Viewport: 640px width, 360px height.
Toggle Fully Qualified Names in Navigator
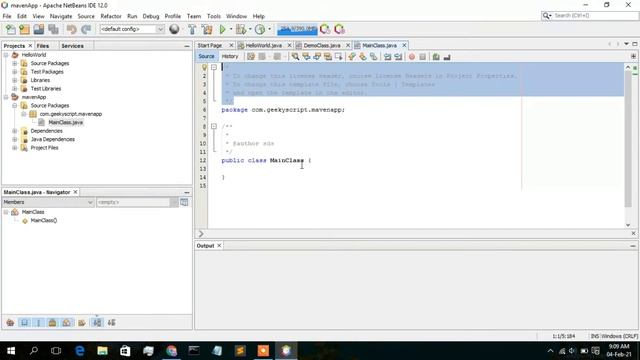point(82,322)
